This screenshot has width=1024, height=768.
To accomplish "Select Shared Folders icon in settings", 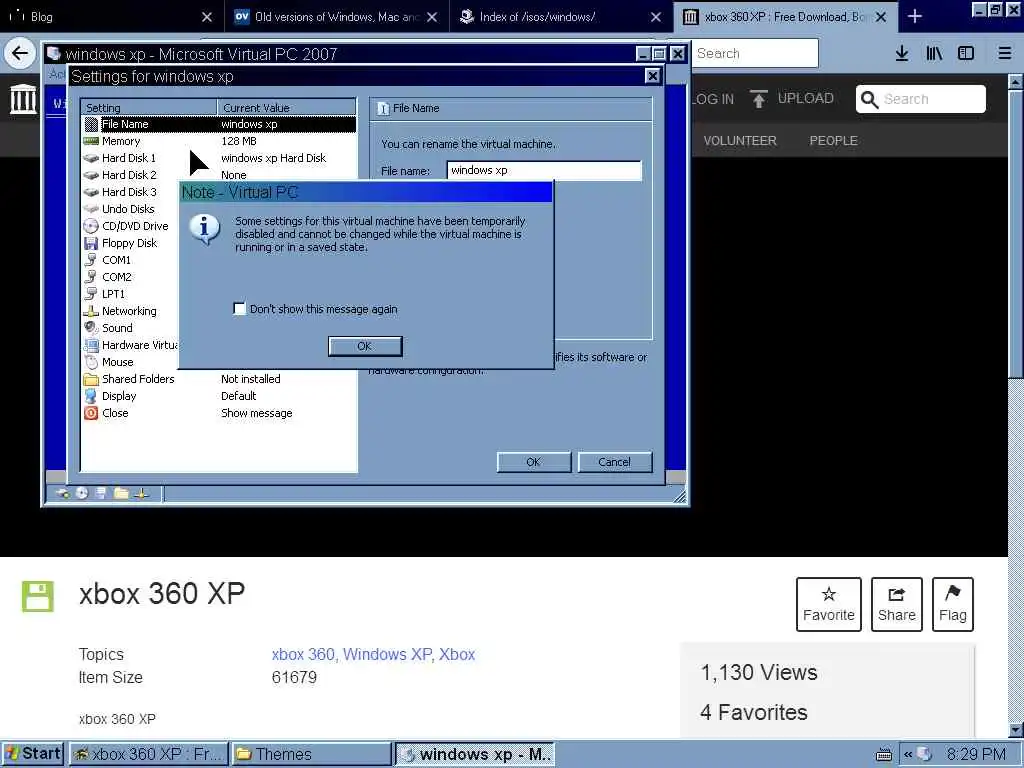I will pos(91,379).
